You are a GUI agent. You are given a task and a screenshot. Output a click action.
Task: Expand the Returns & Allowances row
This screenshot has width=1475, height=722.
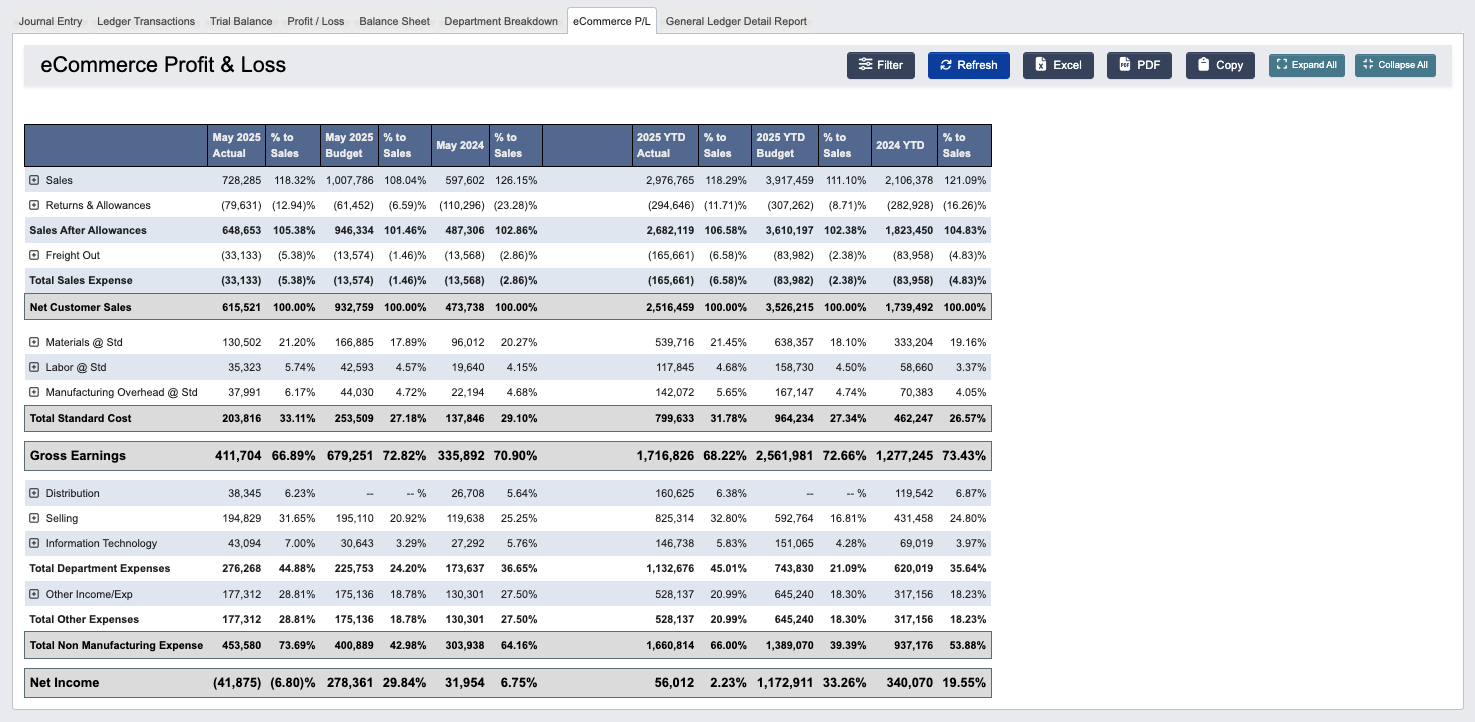[x=34, y=205]
